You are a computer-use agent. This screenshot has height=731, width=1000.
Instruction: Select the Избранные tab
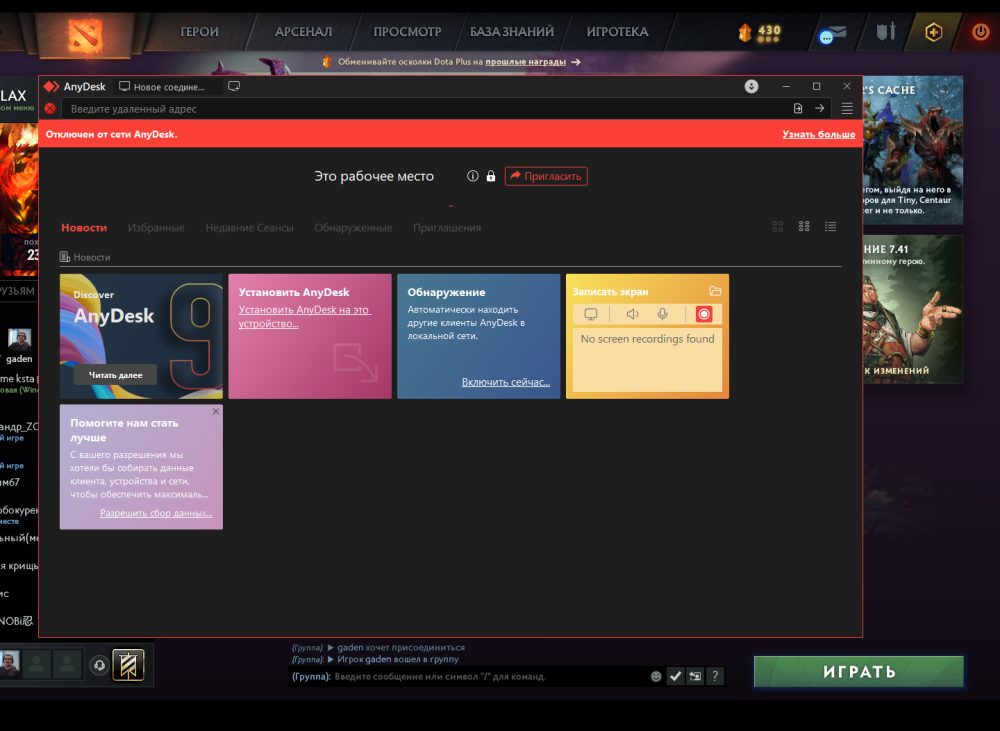click(156, 228)
